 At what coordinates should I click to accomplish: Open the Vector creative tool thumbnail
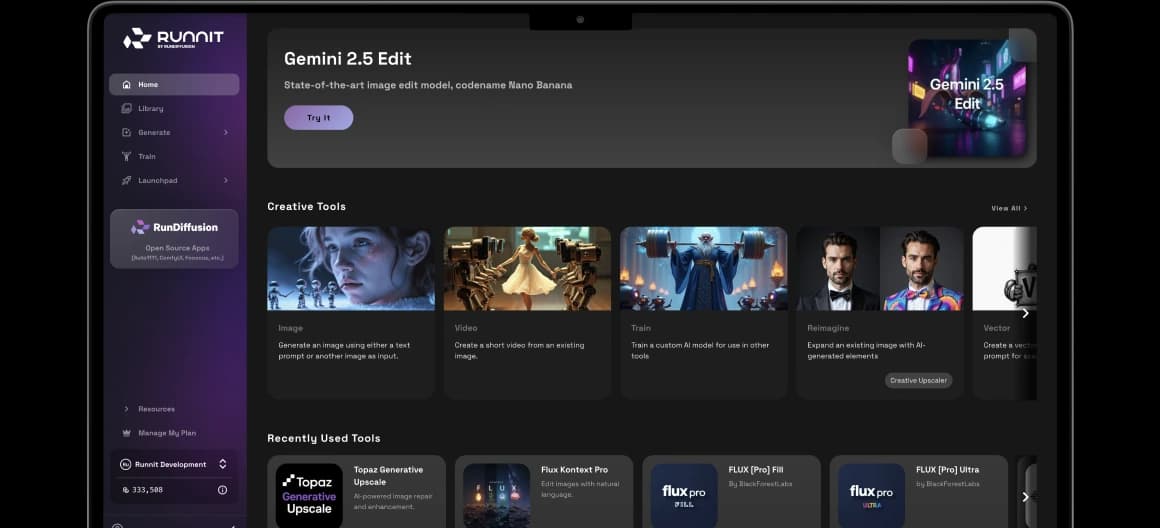[1004, 268]
